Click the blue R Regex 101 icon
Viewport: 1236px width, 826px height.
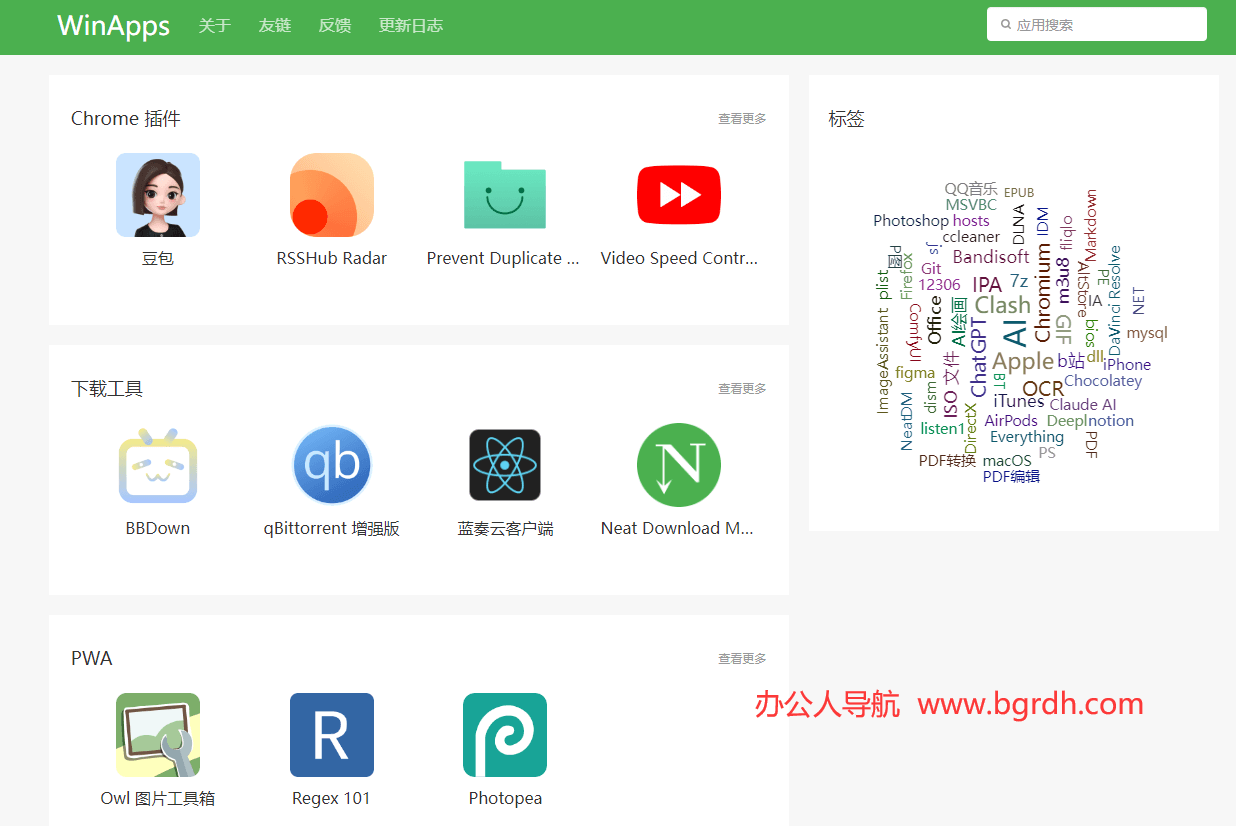tap(332, 735)
